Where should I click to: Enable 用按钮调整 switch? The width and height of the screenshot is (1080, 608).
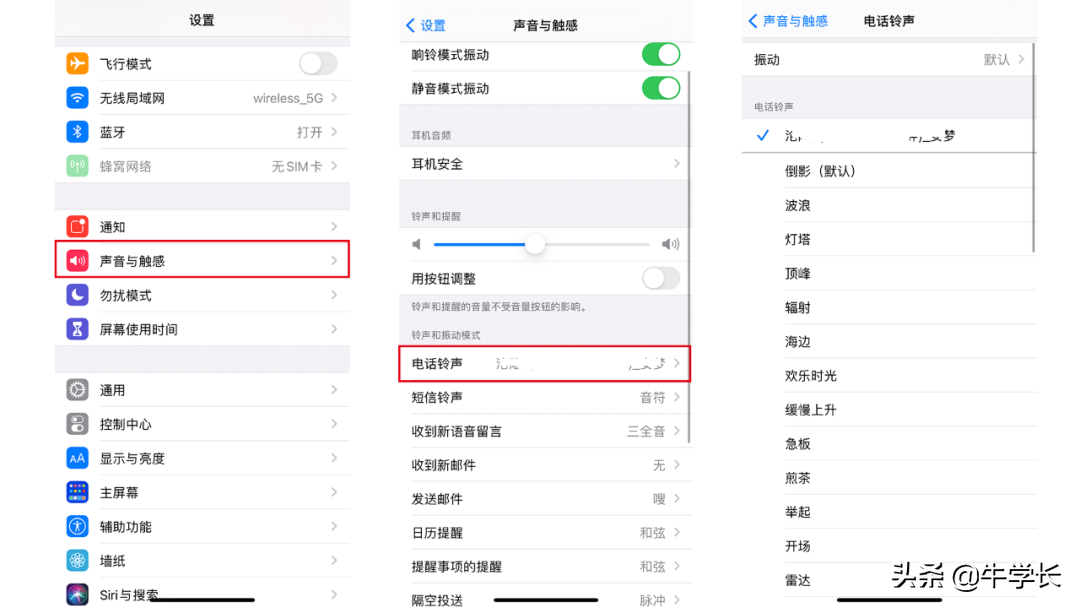pyautogui.click(x=660, y=279)
